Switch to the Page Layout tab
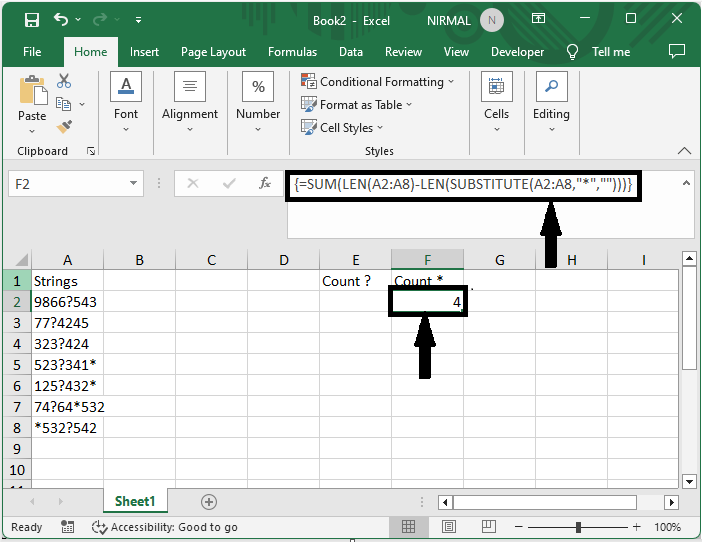This screenshot has height=542, width=702. [213, 52]
